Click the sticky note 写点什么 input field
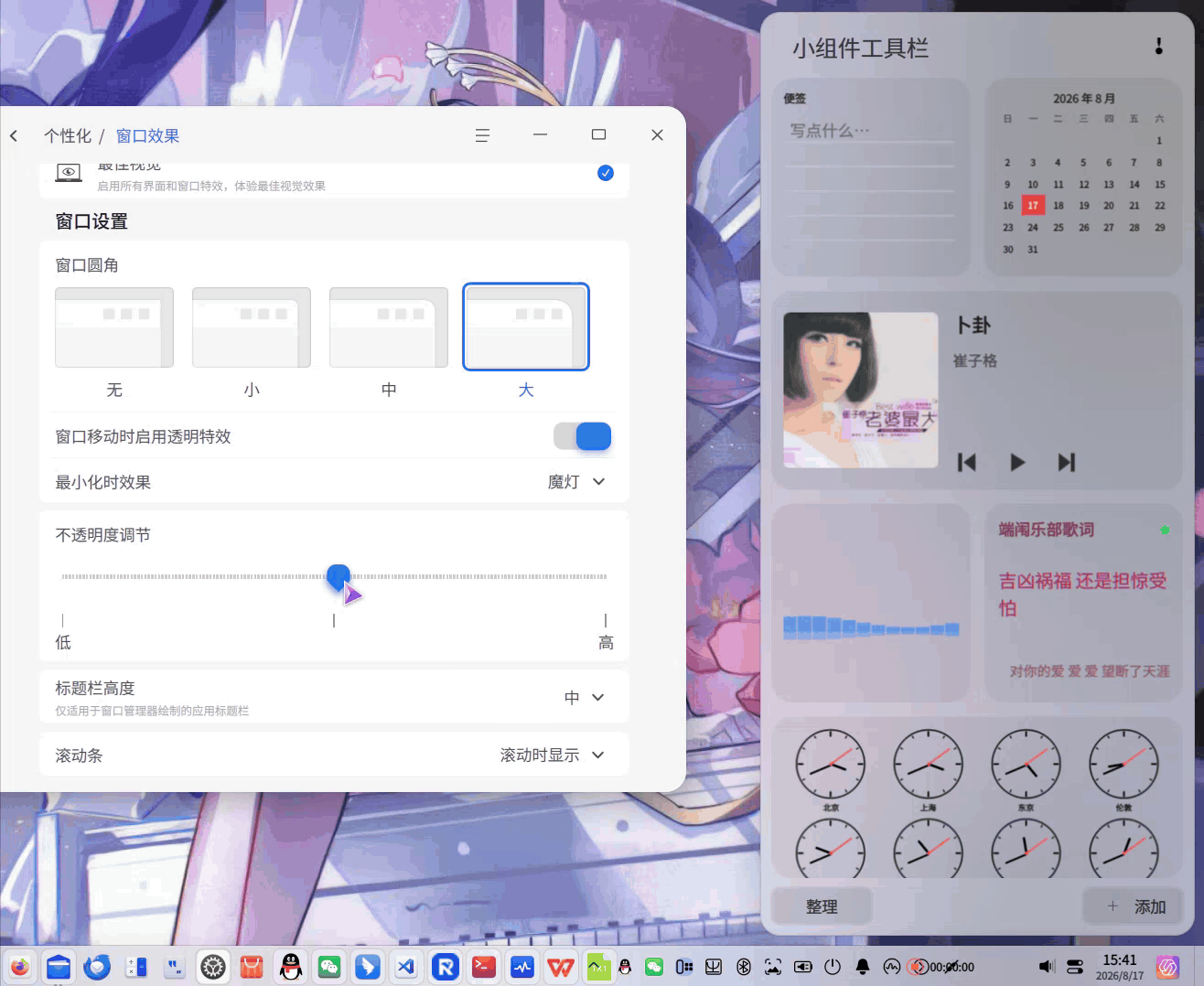 tap(870, 131)
